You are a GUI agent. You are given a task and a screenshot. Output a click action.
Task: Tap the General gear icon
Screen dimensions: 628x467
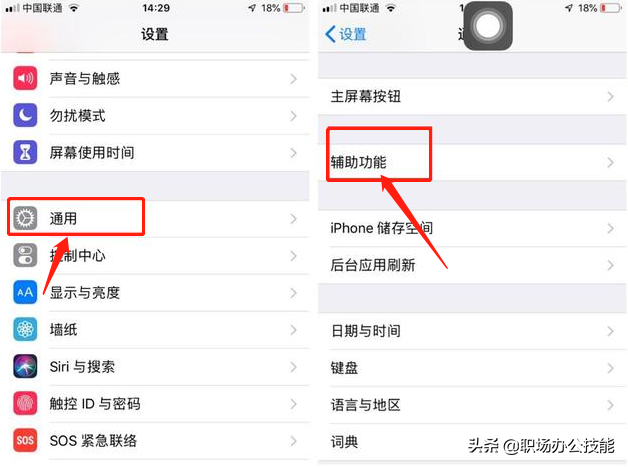pos(25,218)
